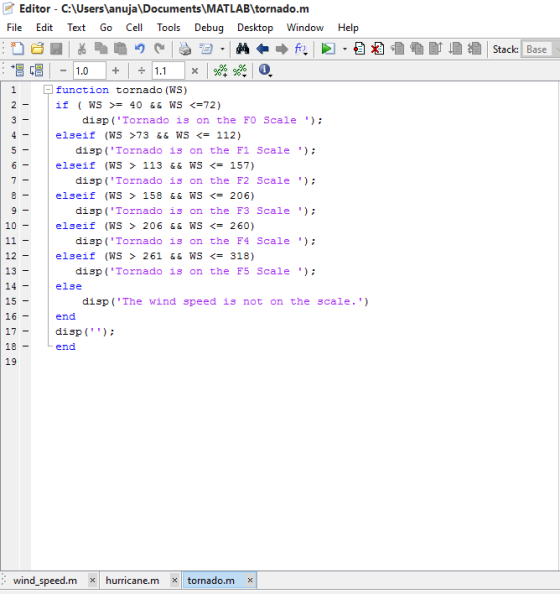Click the cell mode information icon
The height and width of the screenshot is (594, 560).
tap(265, 70)
